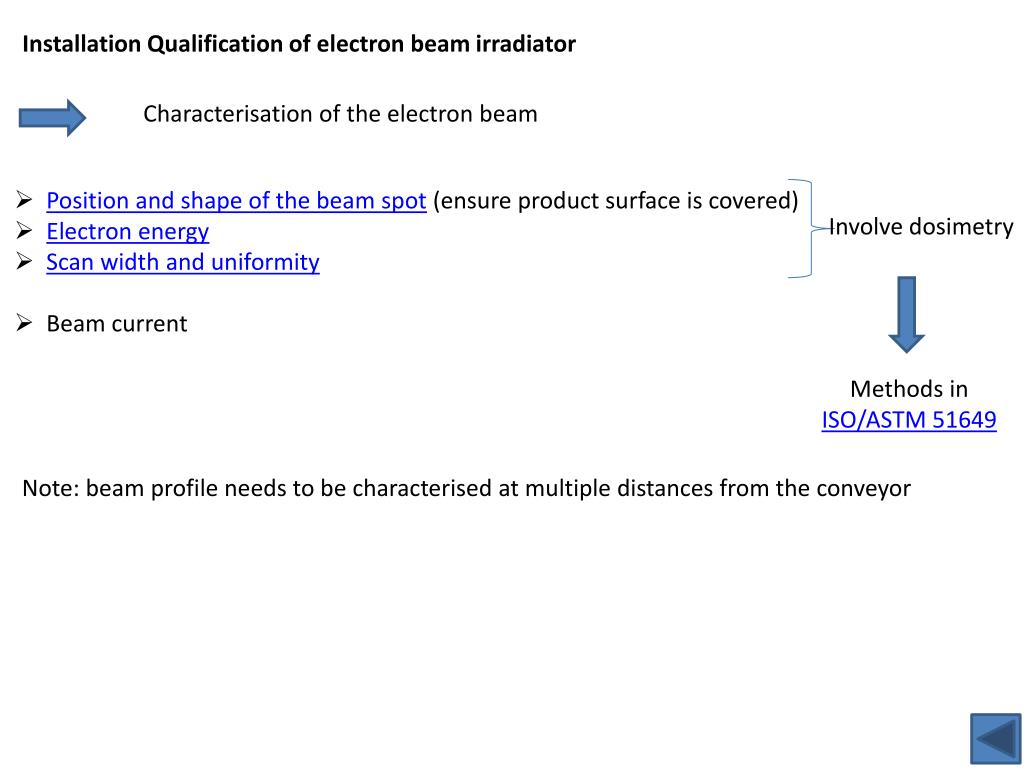Click the bullet arrowhead before Position and shape
Screen dimensions: 1024x768
[x=24, y=199]
